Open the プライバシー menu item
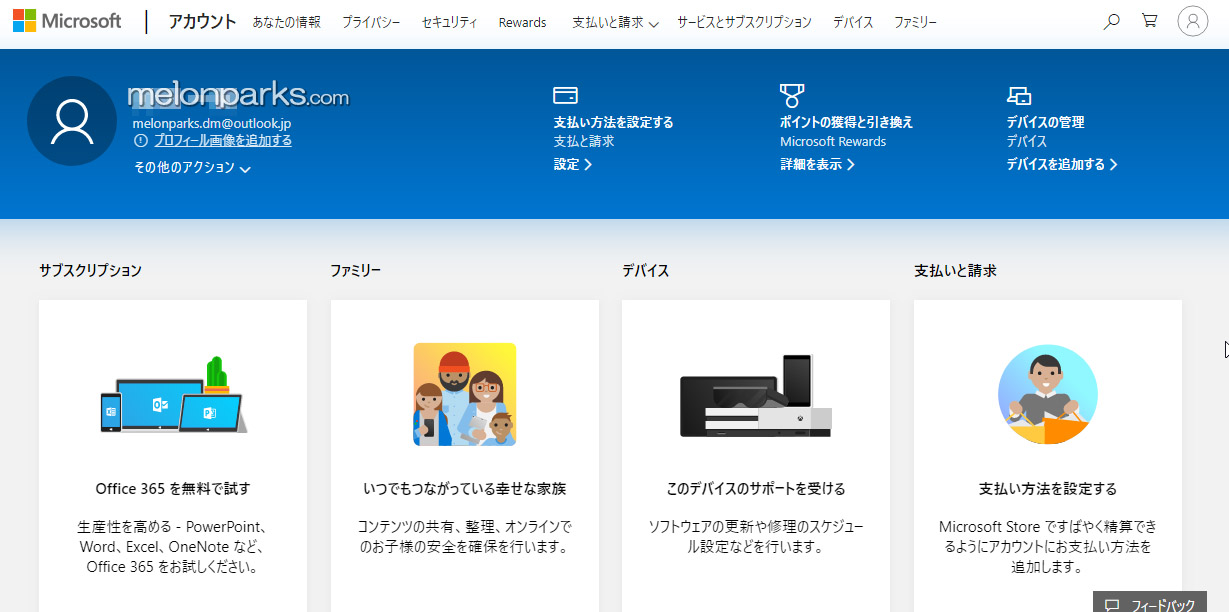Image resolution: width=1229 pixels, height=612 pixels. click(371, 22)
